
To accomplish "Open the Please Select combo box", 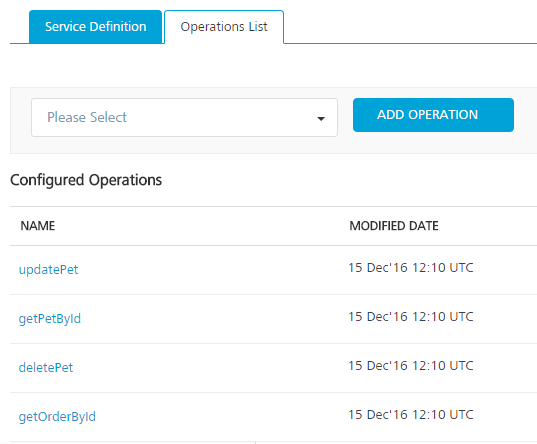I will 184,118.
